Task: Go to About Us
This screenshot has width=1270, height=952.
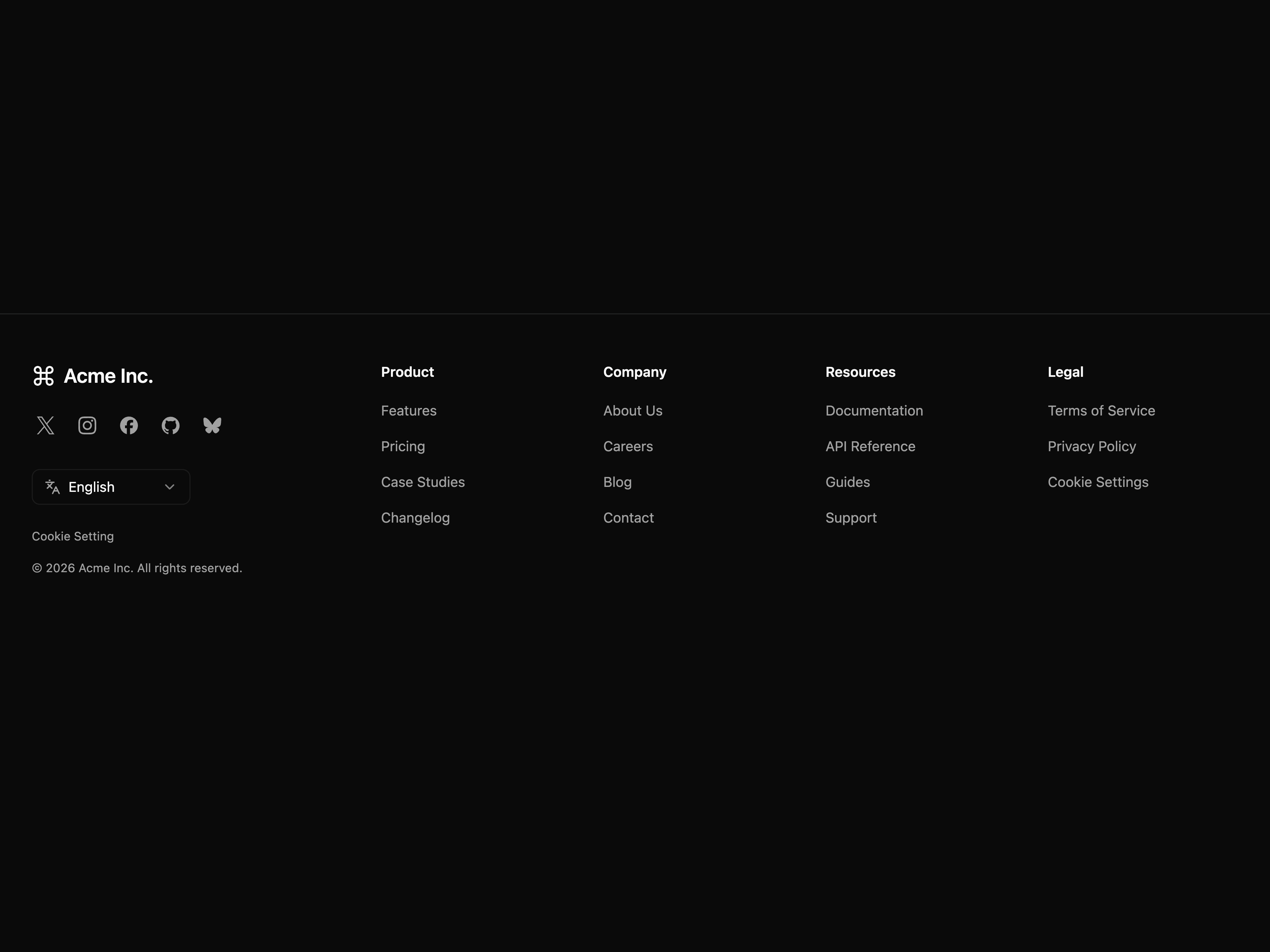Action: point(633,411)
